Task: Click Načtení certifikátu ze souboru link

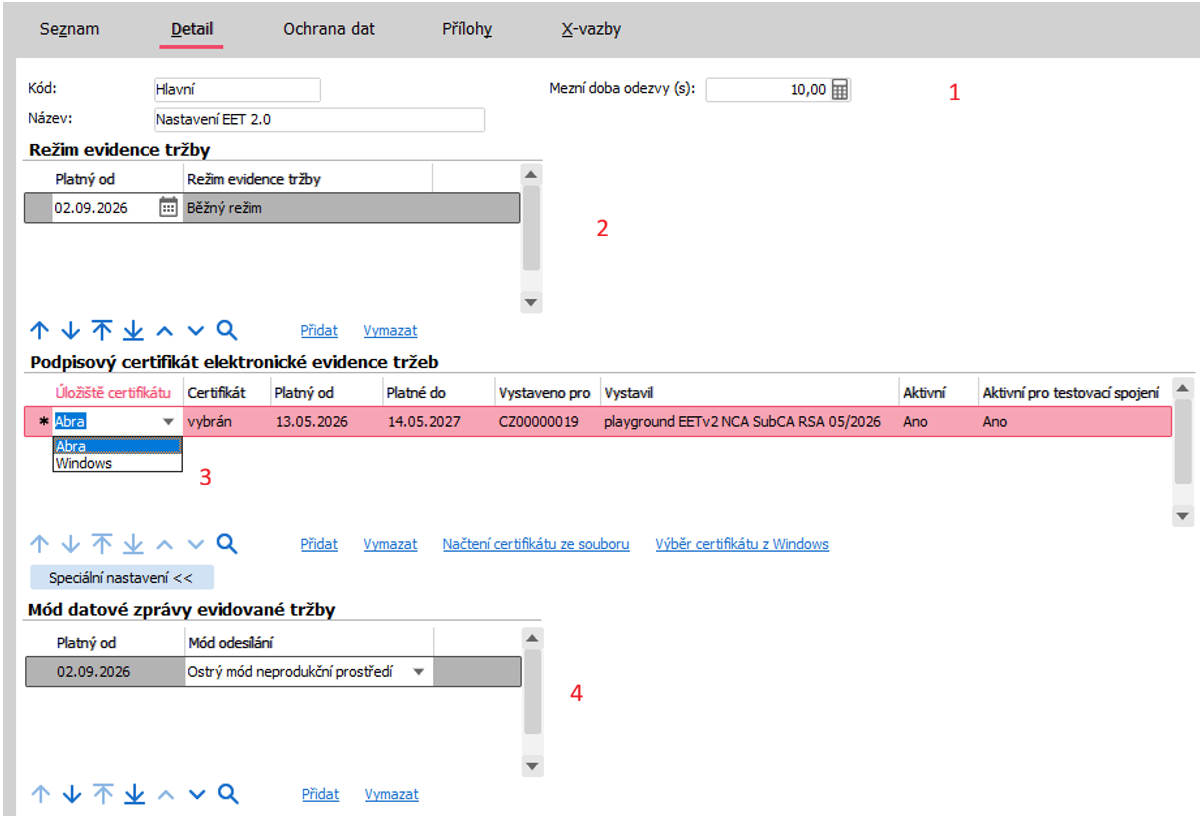Action: coord(536,544)
